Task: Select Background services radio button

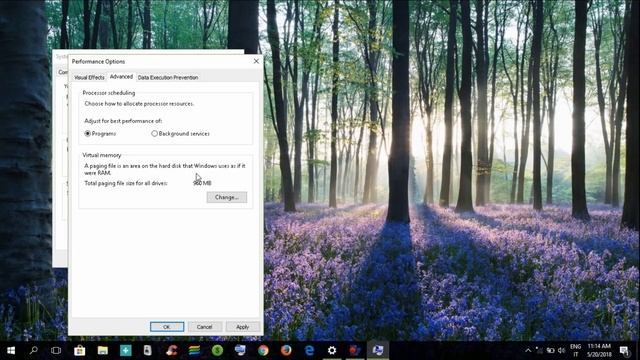Action: point(154,133)
